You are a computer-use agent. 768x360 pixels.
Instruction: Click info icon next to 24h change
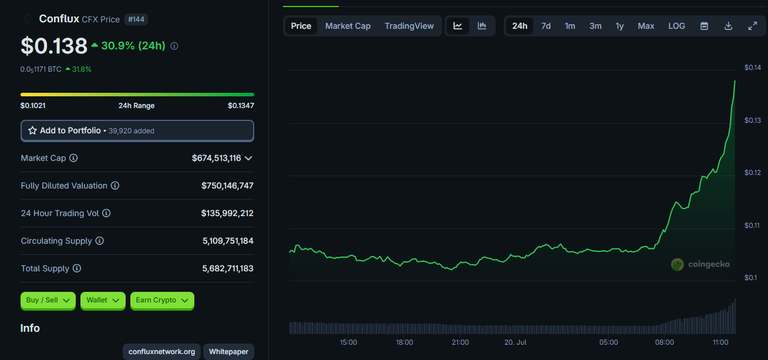point(174,46)
